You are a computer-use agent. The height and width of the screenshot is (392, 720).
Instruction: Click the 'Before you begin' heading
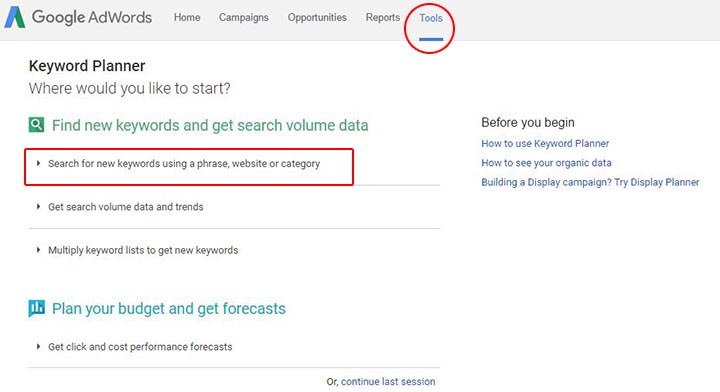pyautogui.click(x=528, y=123)
